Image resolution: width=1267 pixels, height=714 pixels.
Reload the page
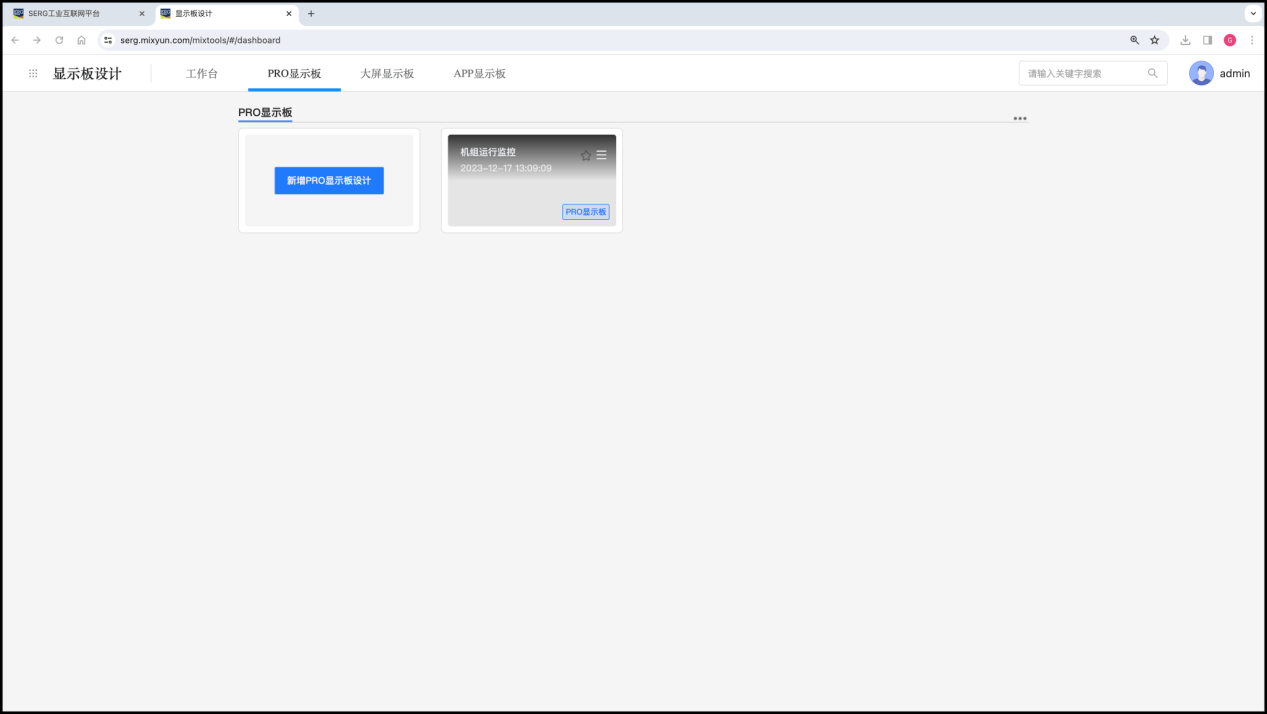[x=59, y=40]
